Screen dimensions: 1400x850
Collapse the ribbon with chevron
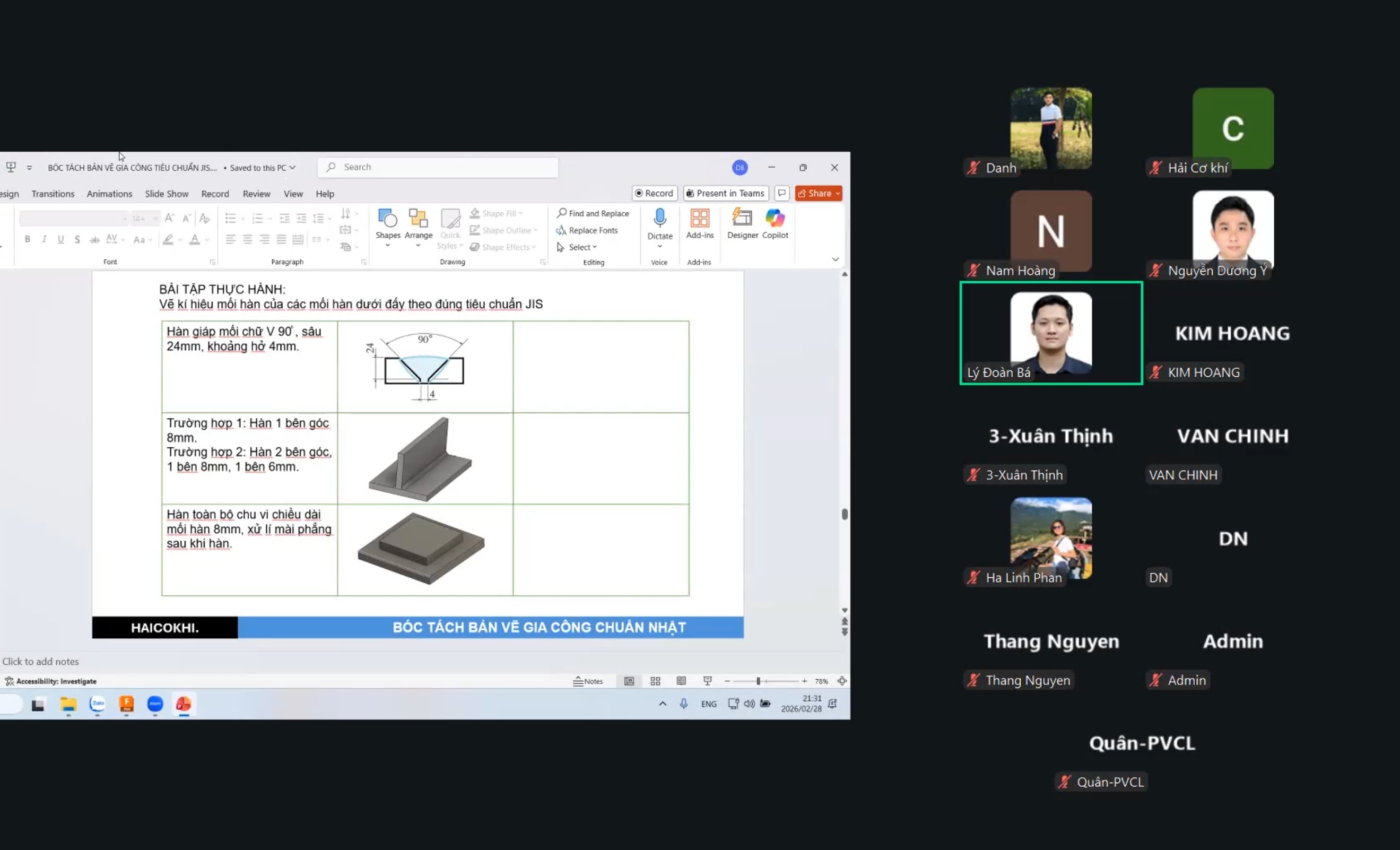tap(835, 259)
